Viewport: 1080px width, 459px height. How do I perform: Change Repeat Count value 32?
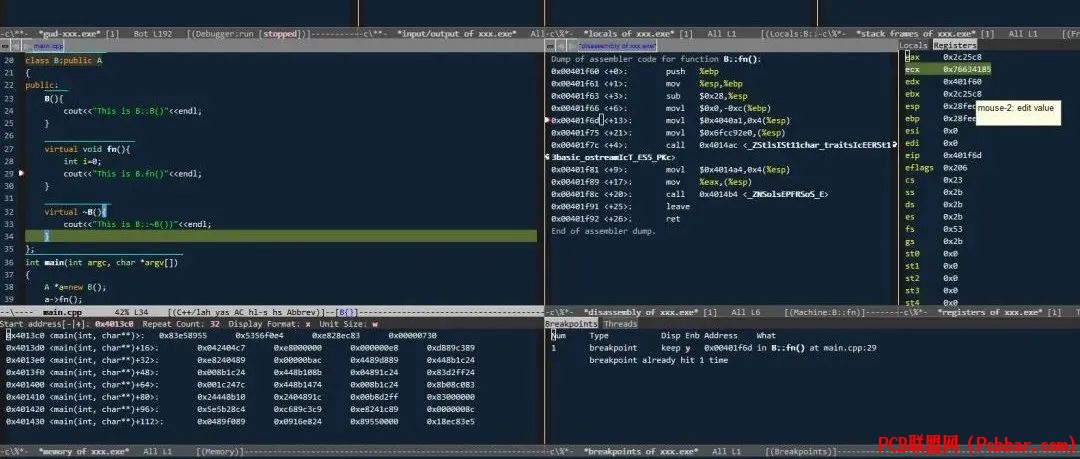point(215,324)
